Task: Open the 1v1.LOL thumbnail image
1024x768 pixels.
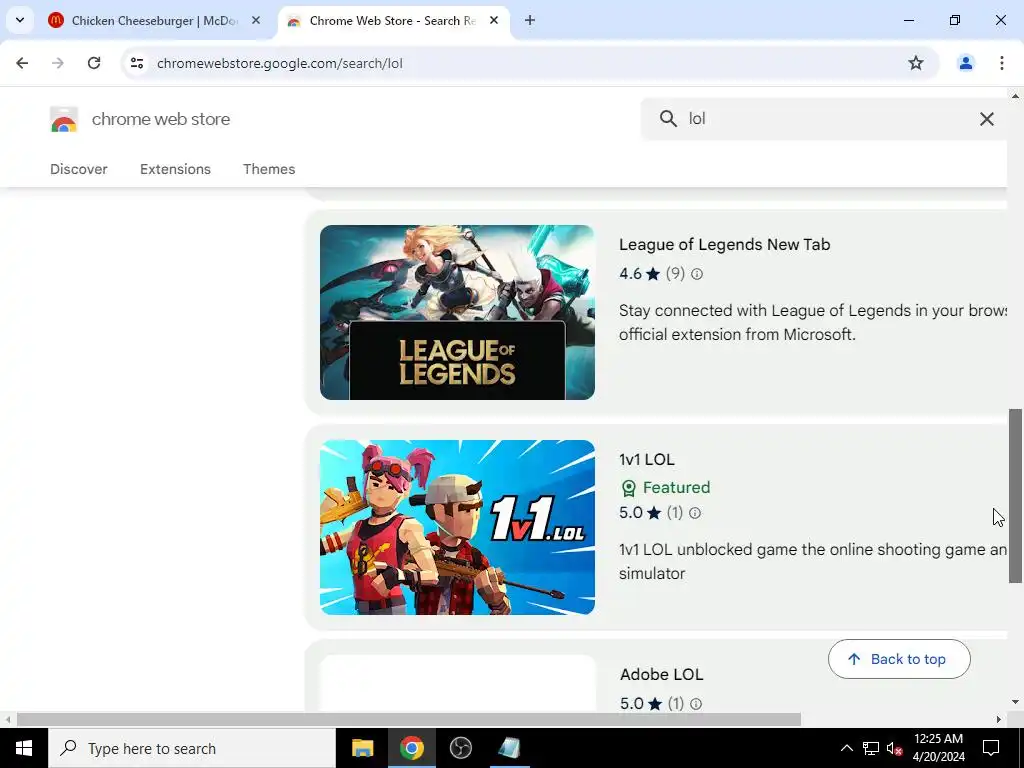Action: (x=457, y=527)
